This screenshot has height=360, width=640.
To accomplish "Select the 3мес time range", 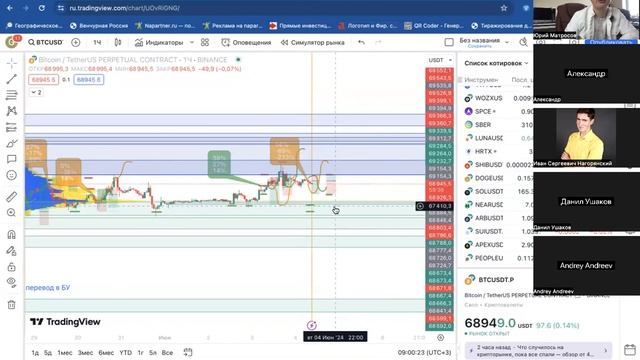I will coord(85,353).
